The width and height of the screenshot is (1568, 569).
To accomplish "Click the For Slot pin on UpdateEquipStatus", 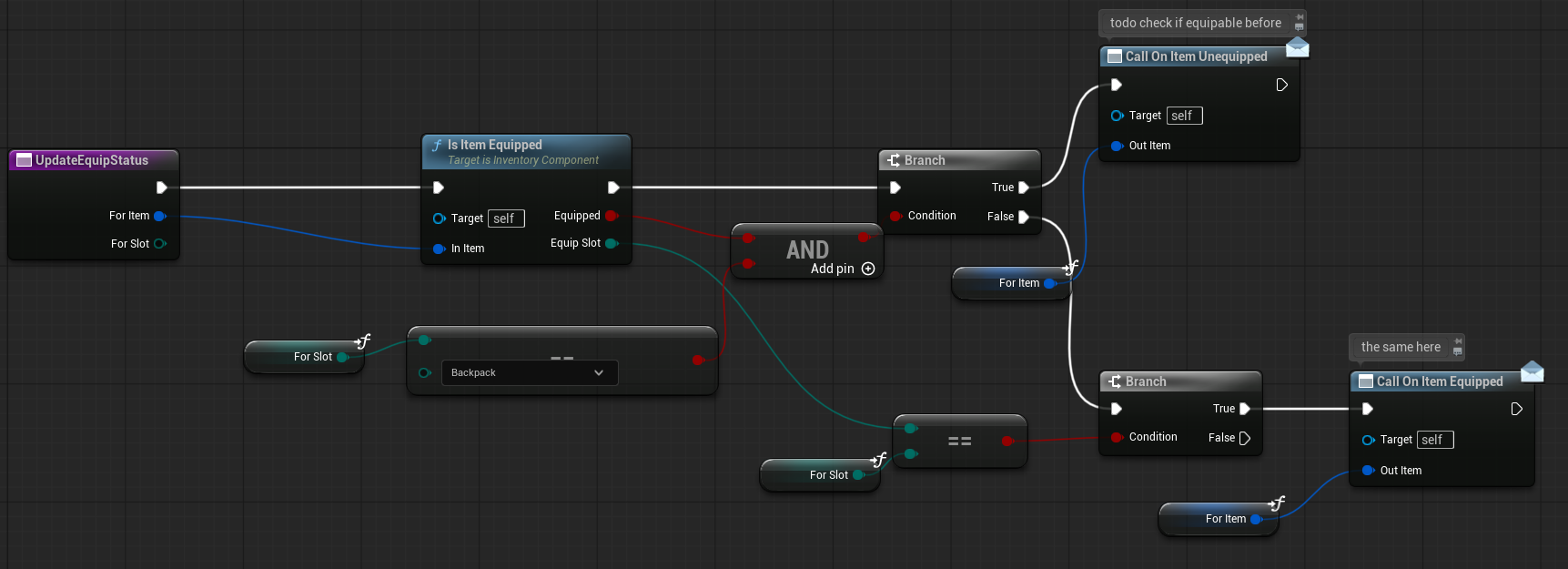I will (x=160, y=244).
